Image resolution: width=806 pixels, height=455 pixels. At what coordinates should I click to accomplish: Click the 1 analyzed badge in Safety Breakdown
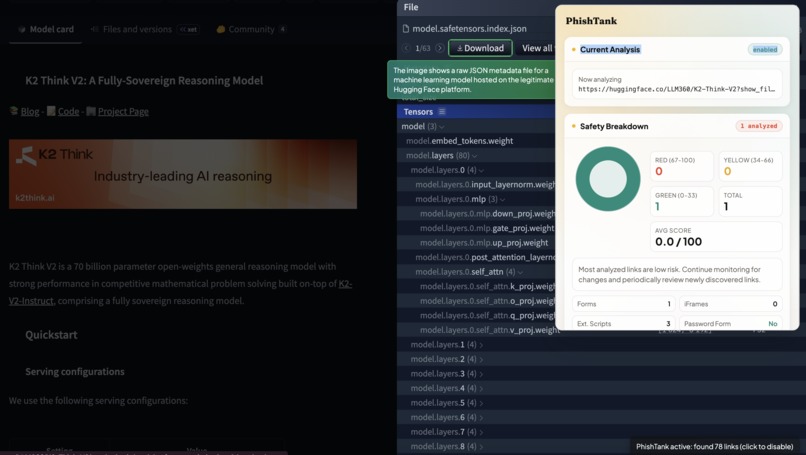click(x=759, y=126)
